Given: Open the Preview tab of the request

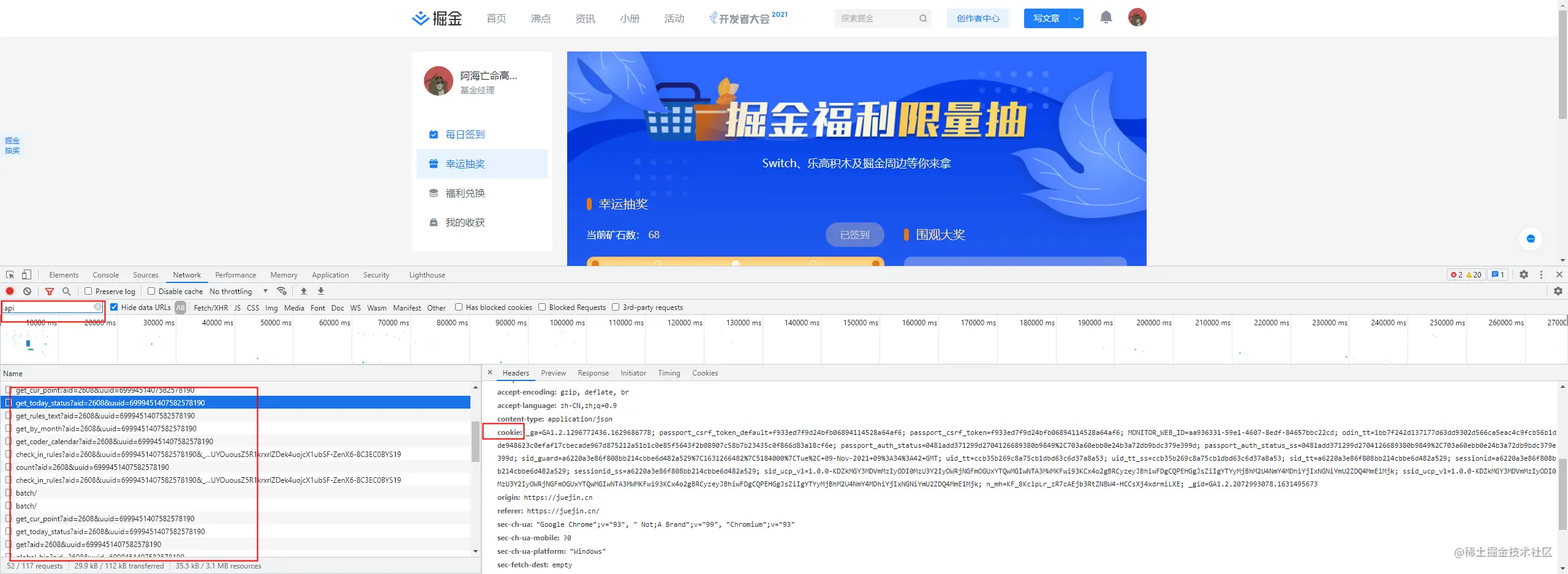Looking at the screenshot, I should tap(554, 373).
